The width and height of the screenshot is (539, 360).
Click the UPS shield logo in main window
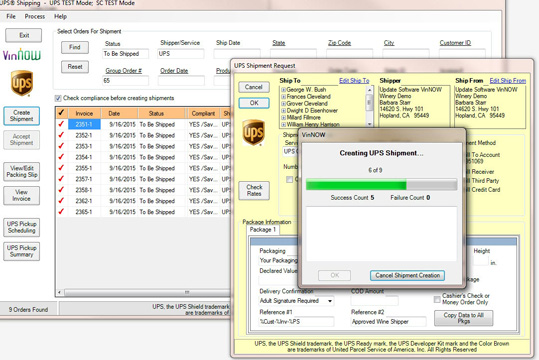coord(22,83)
